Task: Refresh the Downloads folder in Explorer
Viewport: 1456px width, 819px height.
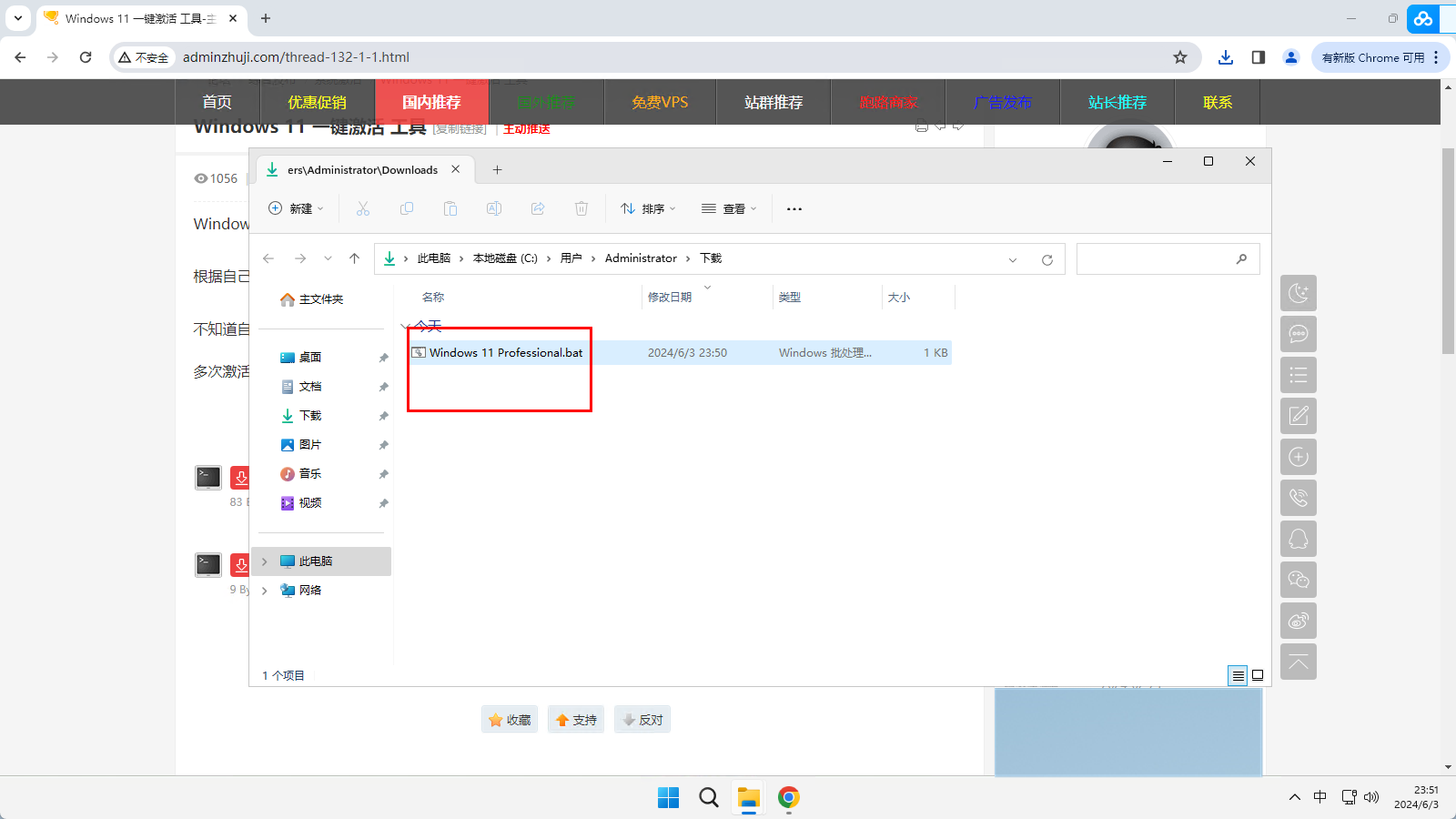Action: (x=1047, y=259)
